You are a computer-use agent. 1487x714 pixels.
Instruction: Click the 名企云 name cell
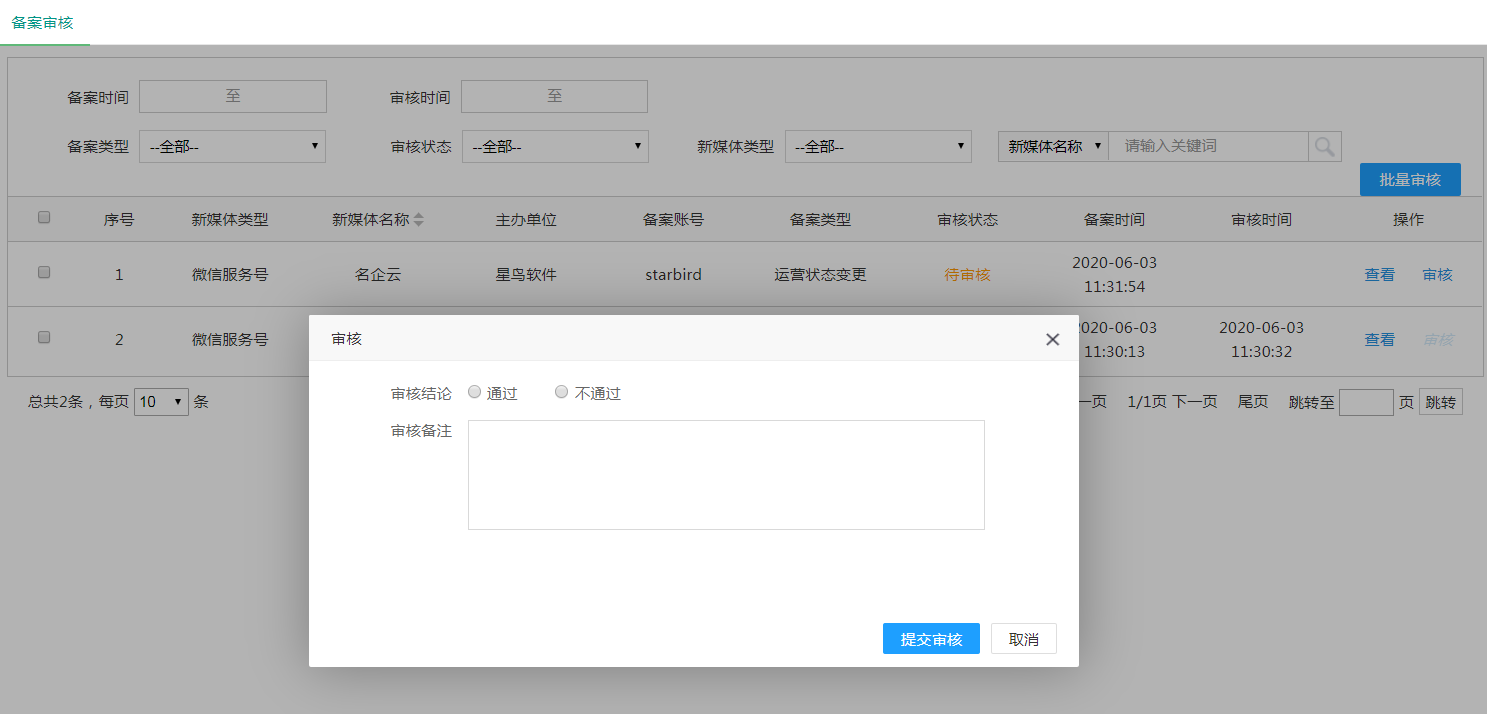click(x=378, y=275)
